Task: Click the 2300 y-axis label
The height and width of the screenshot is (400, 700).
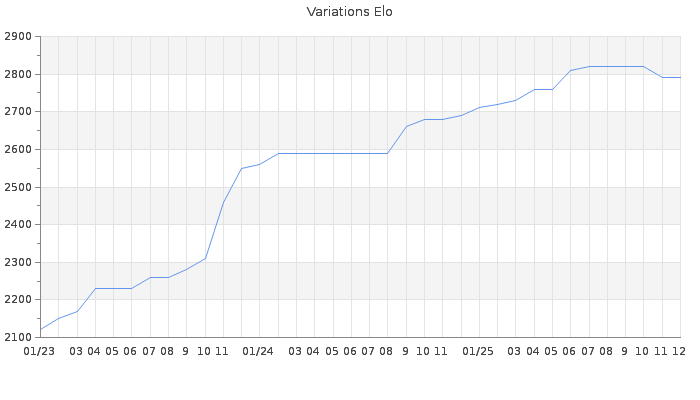Action: (x=20, y=262)
